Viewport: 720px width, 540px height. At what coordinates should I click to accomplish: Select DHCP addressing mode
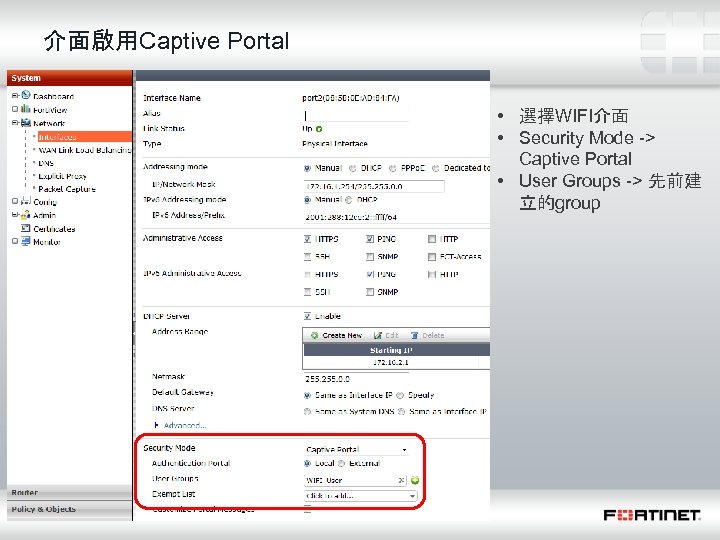[x=353, y=168]
